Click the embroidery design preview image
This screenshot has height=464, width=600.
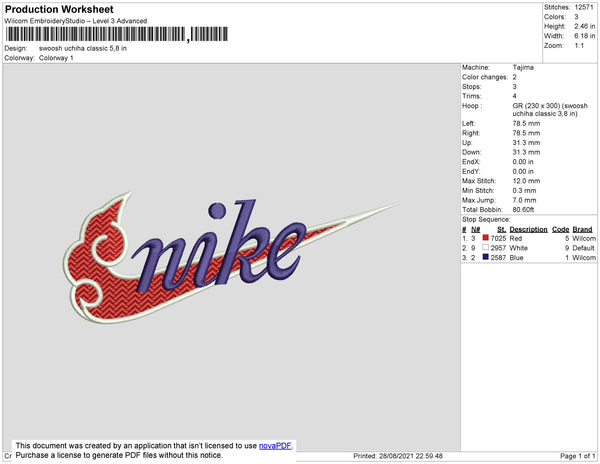click(x=231, y=257)
